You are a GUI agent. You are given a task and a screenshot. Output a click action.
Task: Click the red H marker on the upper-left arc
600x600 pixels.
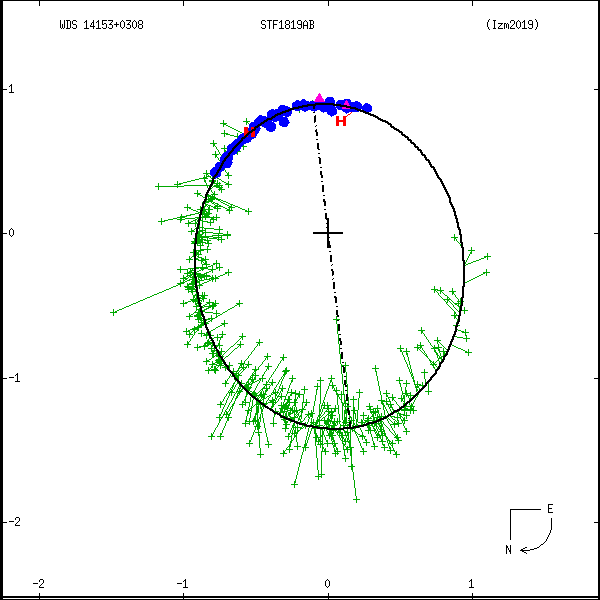tap(249, 132)
